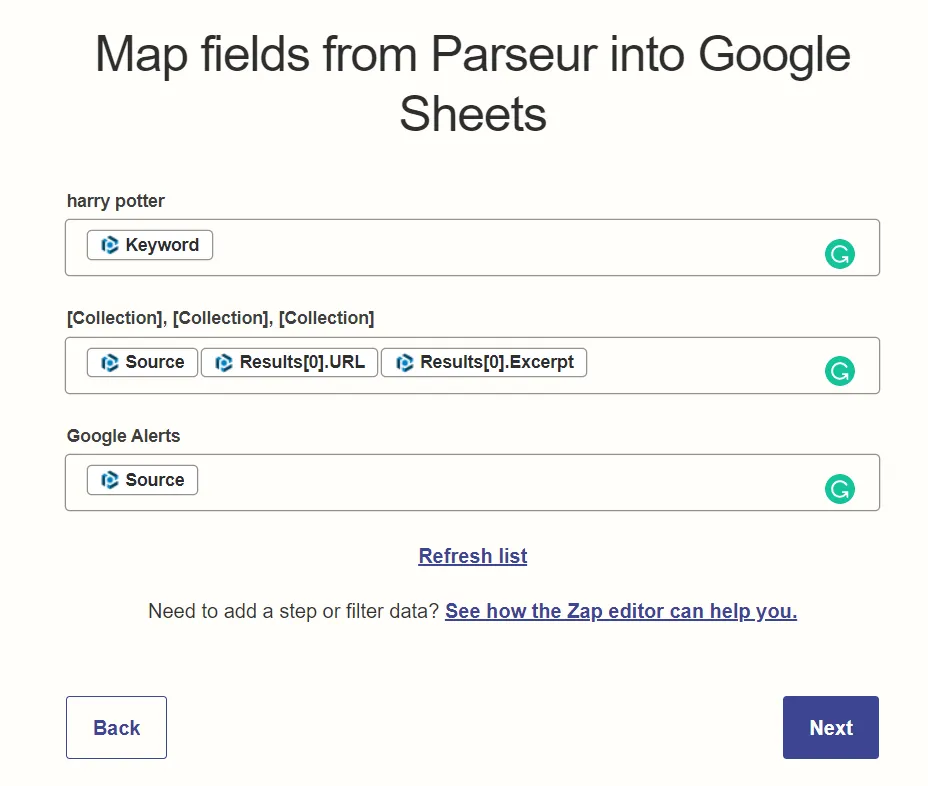Viewport: 928px width, 786px height.
Task: Click inside the harry potter input field
Action: point(500,246)
